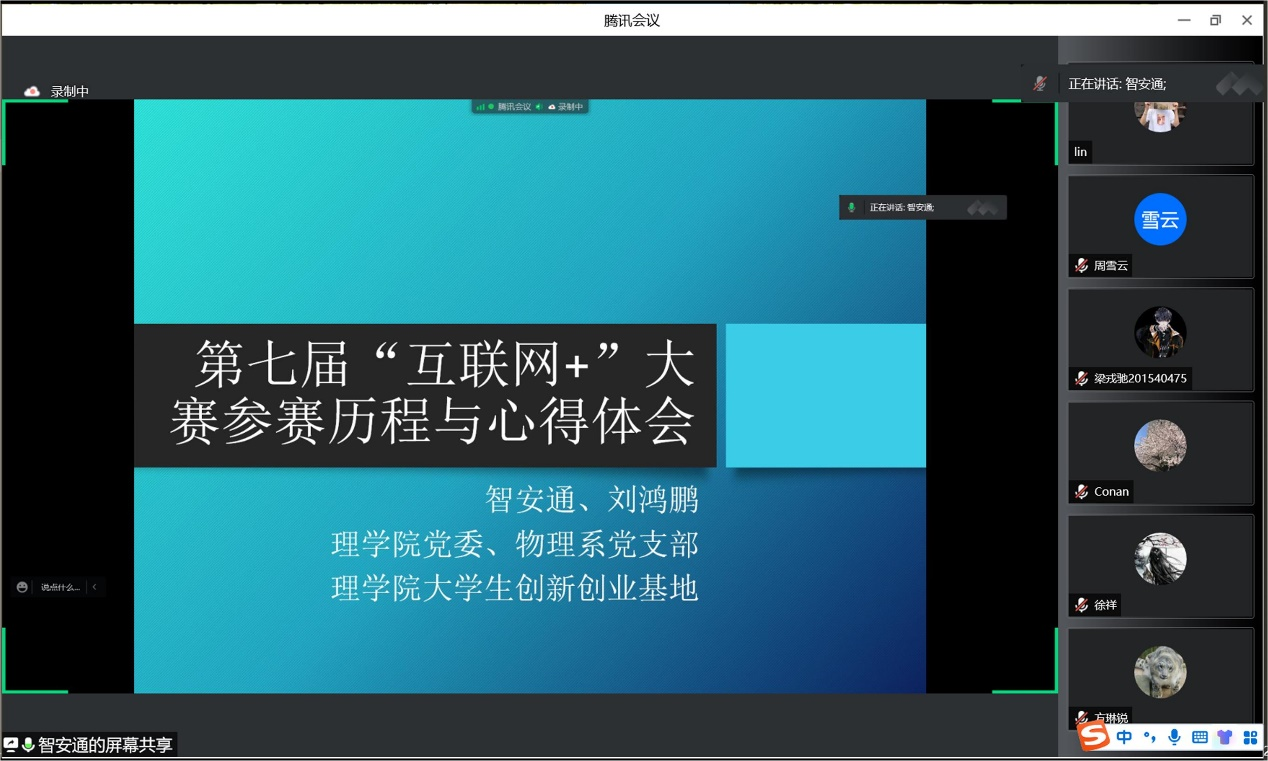Click the muted microphone icon beside 正在讲话

(1040, 84)
